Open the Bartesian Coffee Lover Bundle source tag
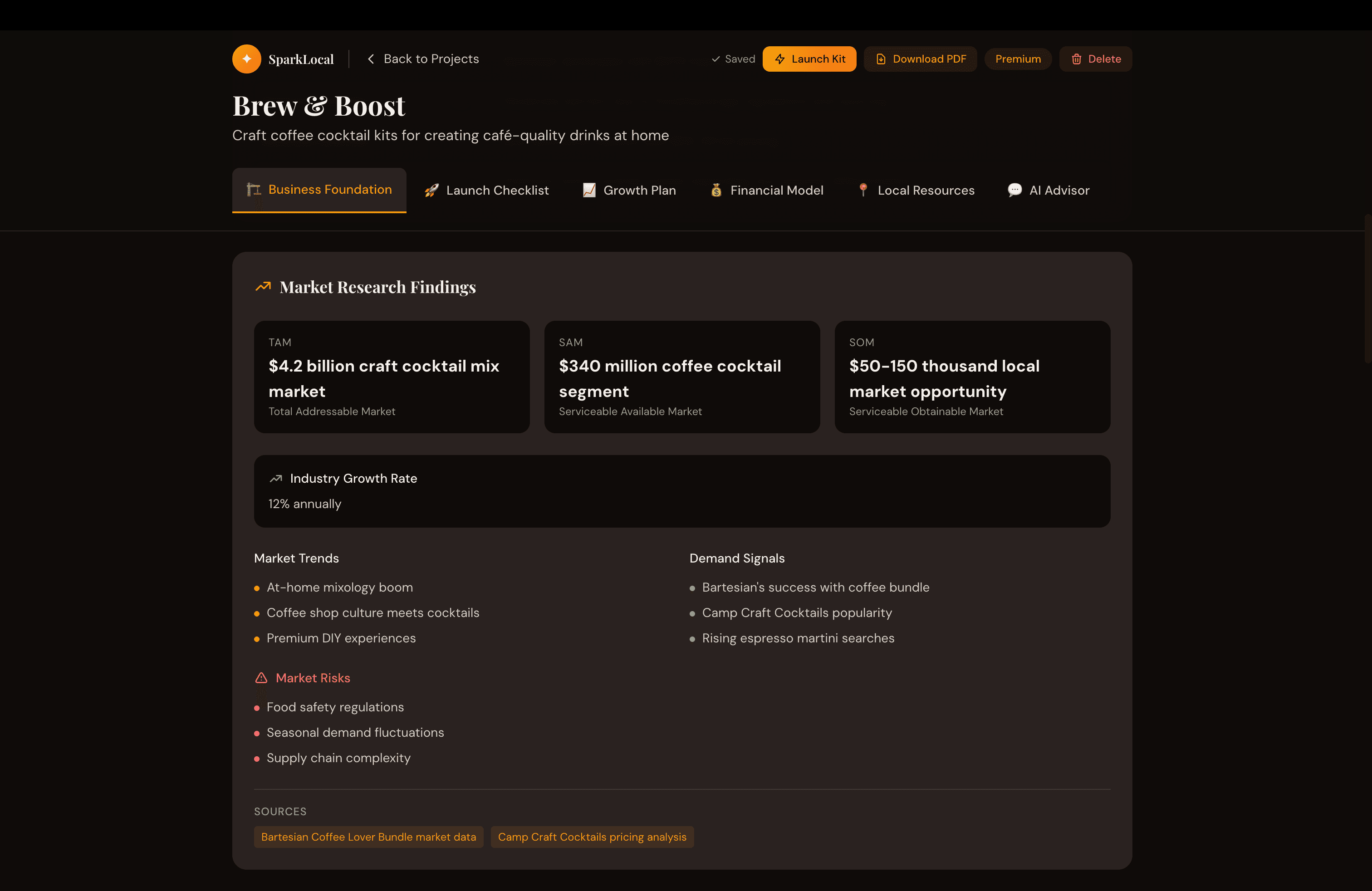Screen dimensions: 1372x891 [368, 837]
